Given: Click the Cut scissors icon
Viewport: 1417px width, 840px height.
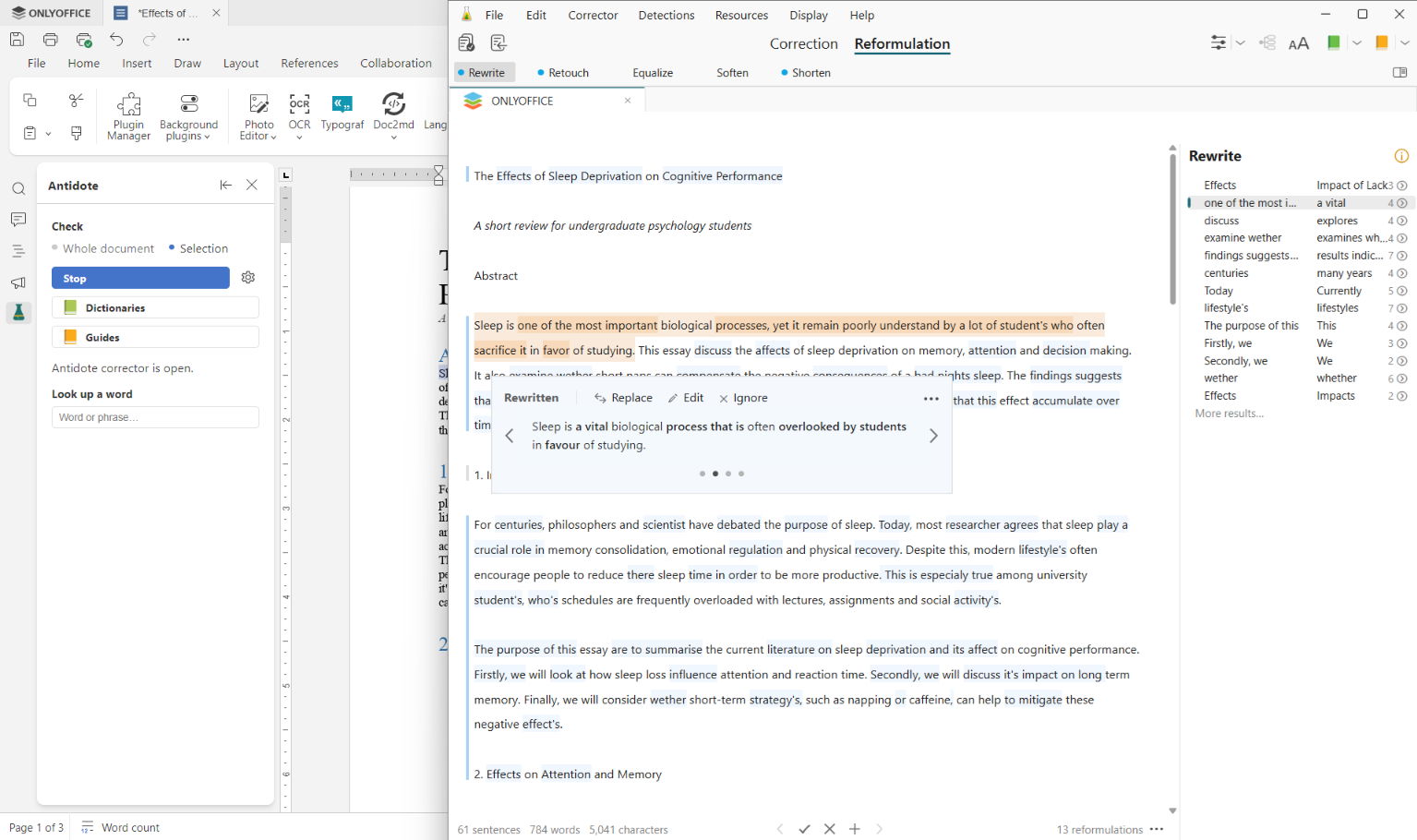Looking at the screenshot, I should [x=77, y=100].
